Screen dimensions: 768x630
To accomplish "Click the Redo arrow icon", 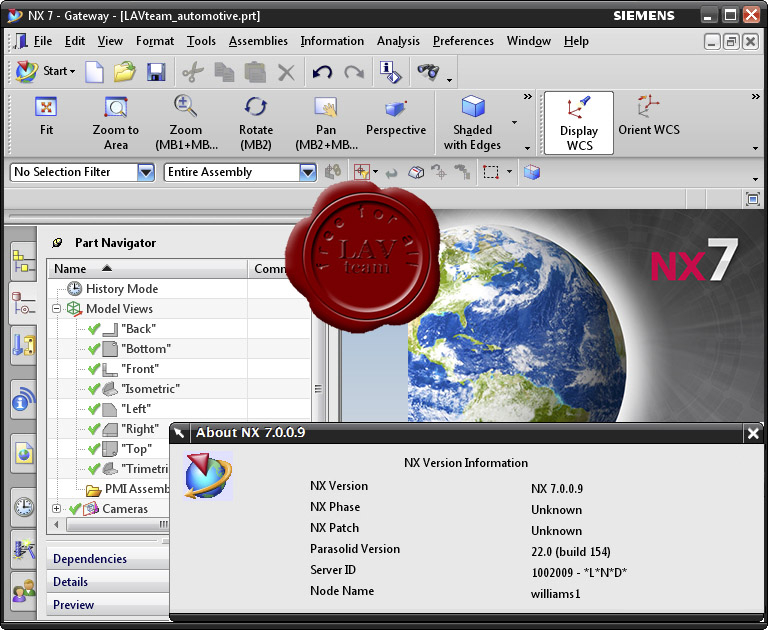I will click(x=354, y=73).
